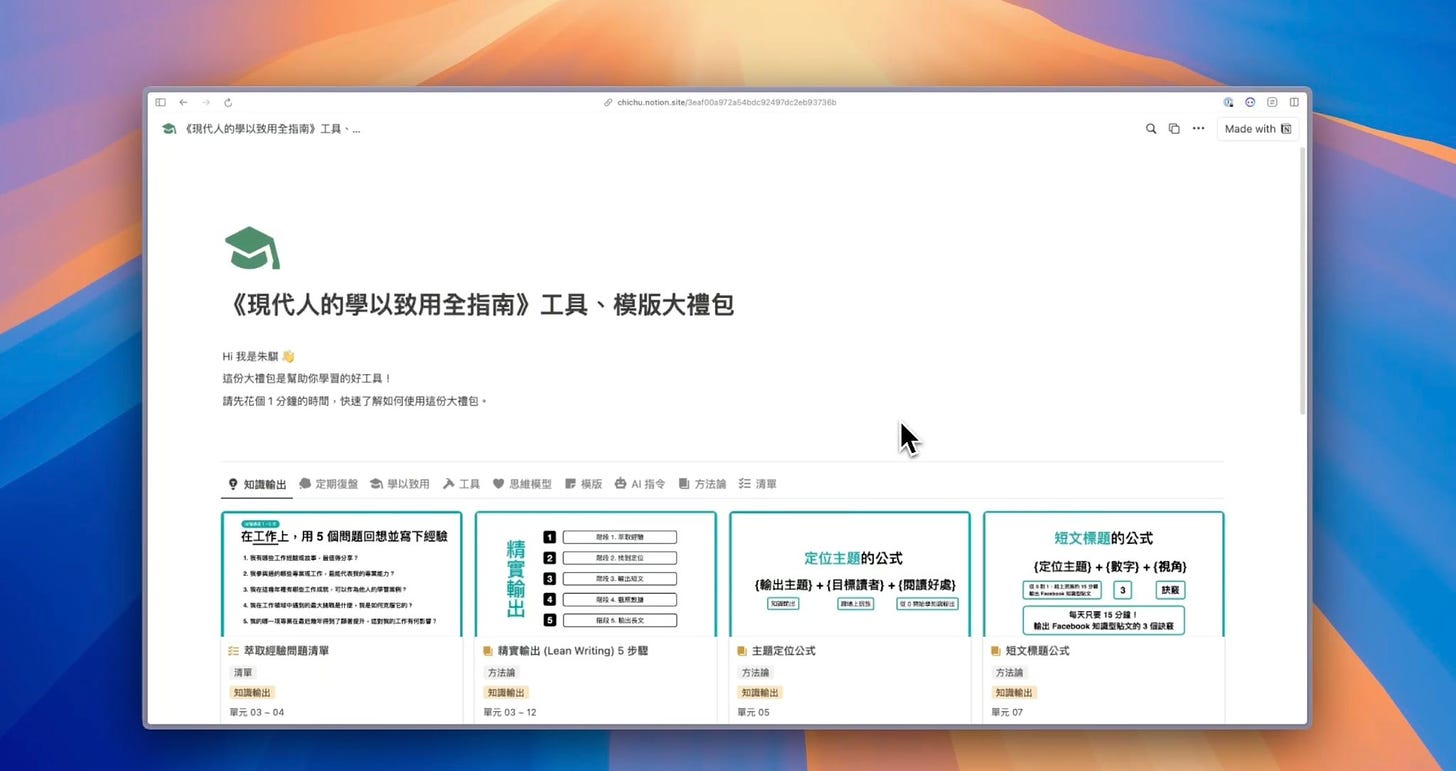Open the 定位主題的公式 card cover image
Screen dimensions: 1456x771
[x=850, y=574]
